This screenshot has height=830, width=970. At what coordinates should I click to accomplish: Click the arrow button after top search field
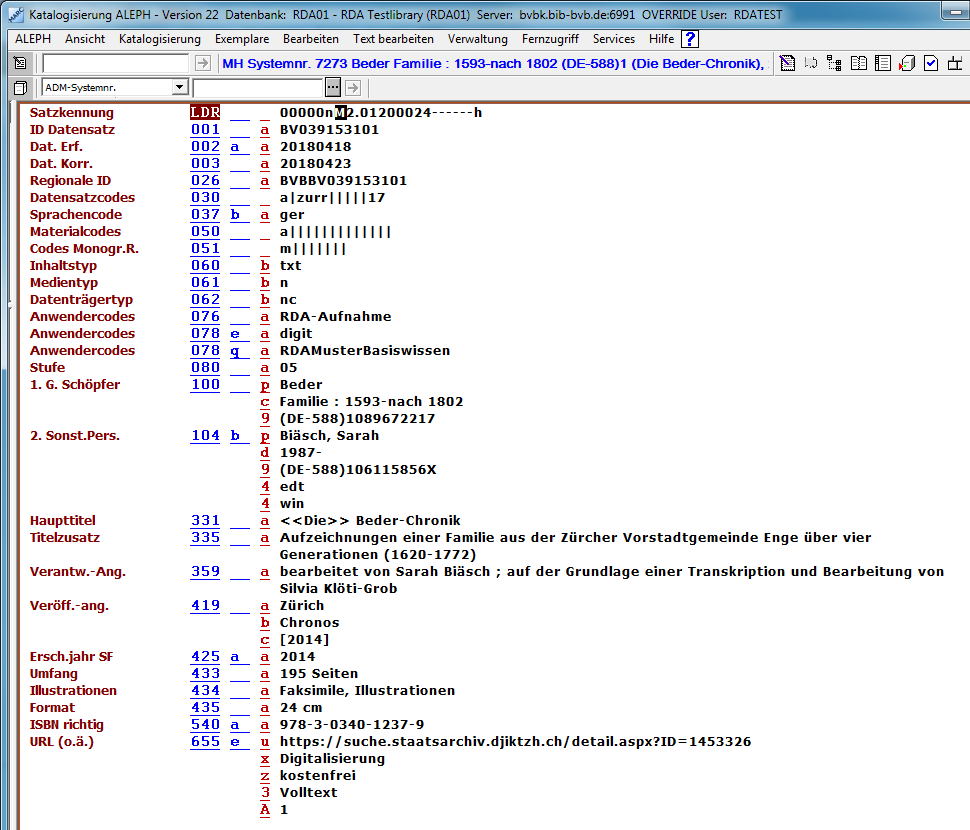[203, 63]
